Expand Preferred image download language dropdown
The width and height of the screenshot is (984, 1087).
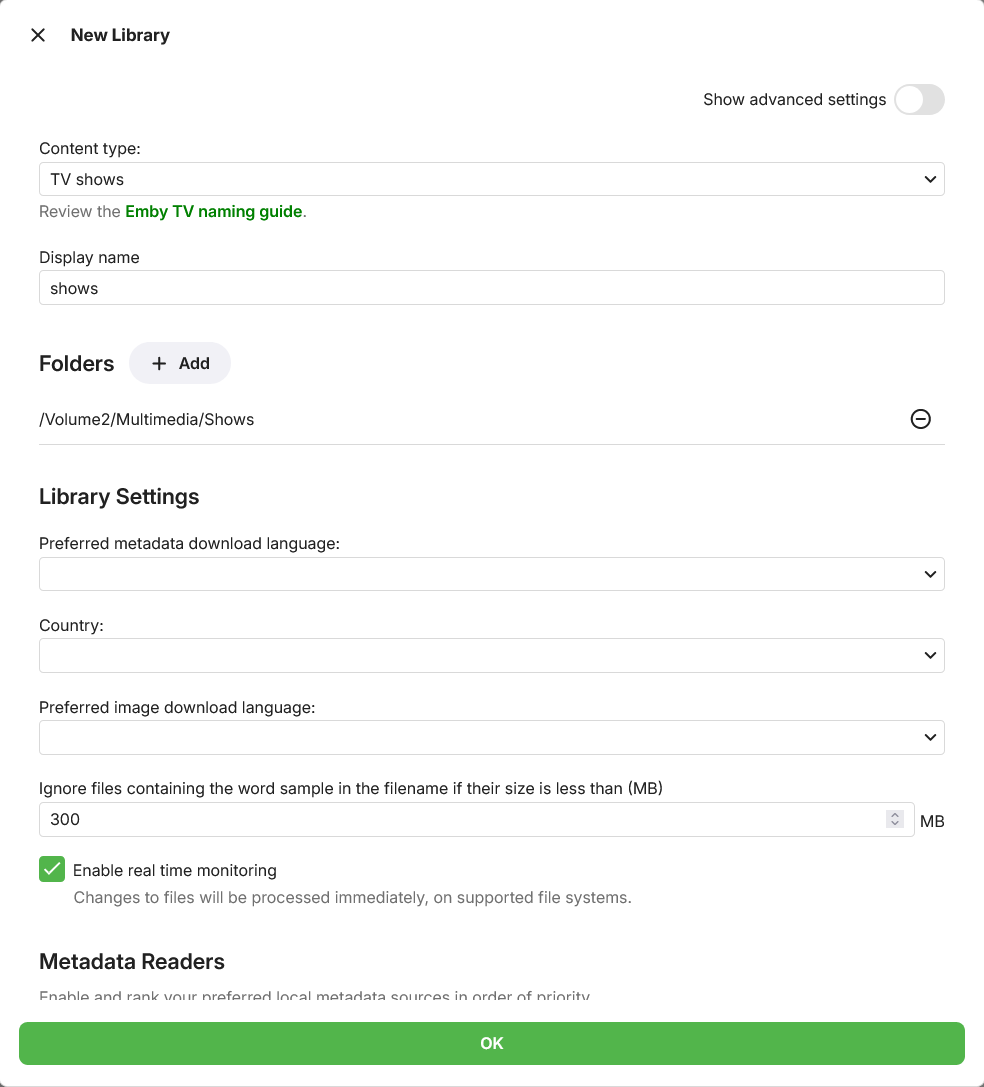[492, 737]
